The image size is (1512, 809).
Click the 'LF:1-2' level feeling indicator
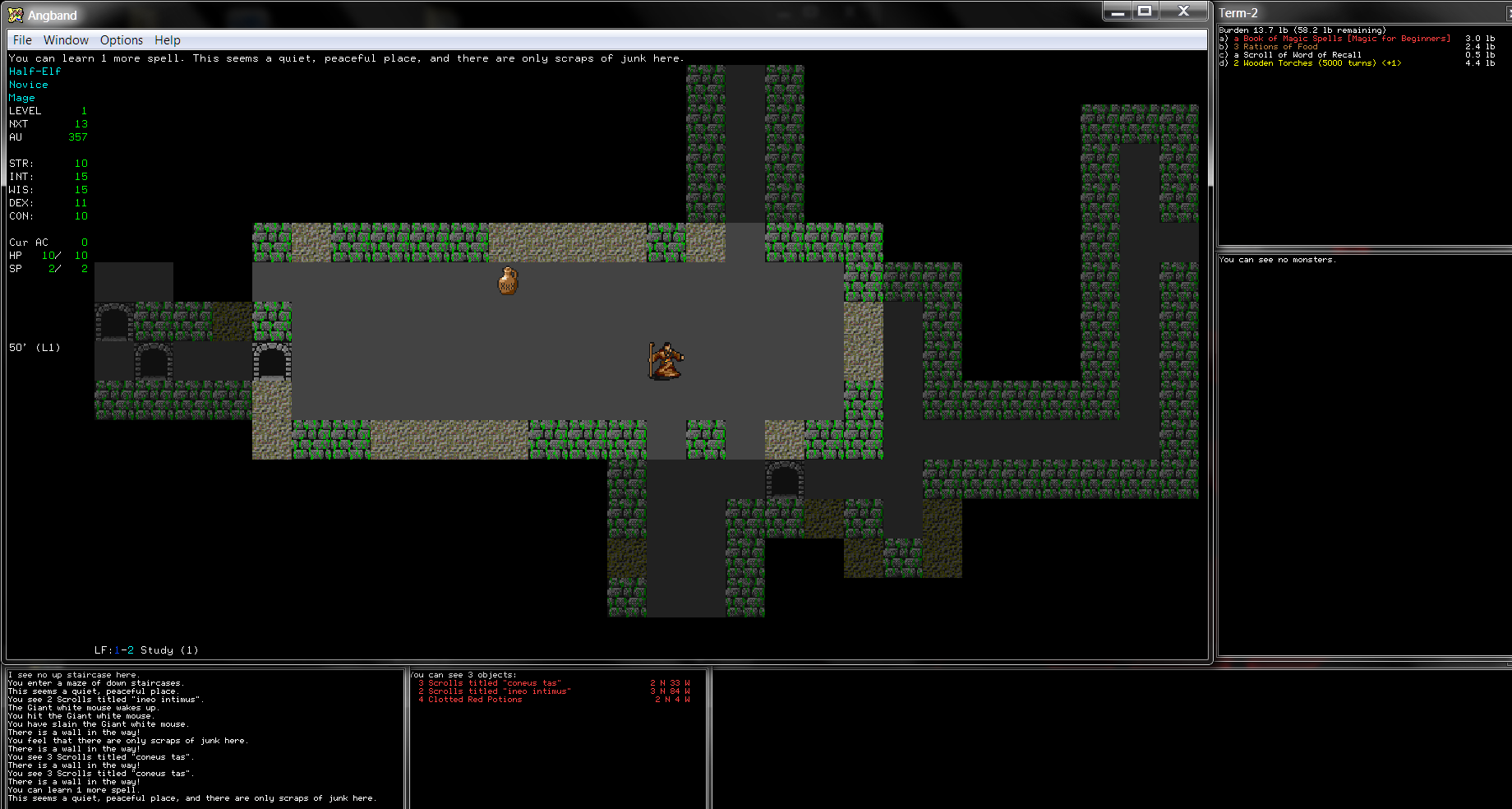point(113,650)
